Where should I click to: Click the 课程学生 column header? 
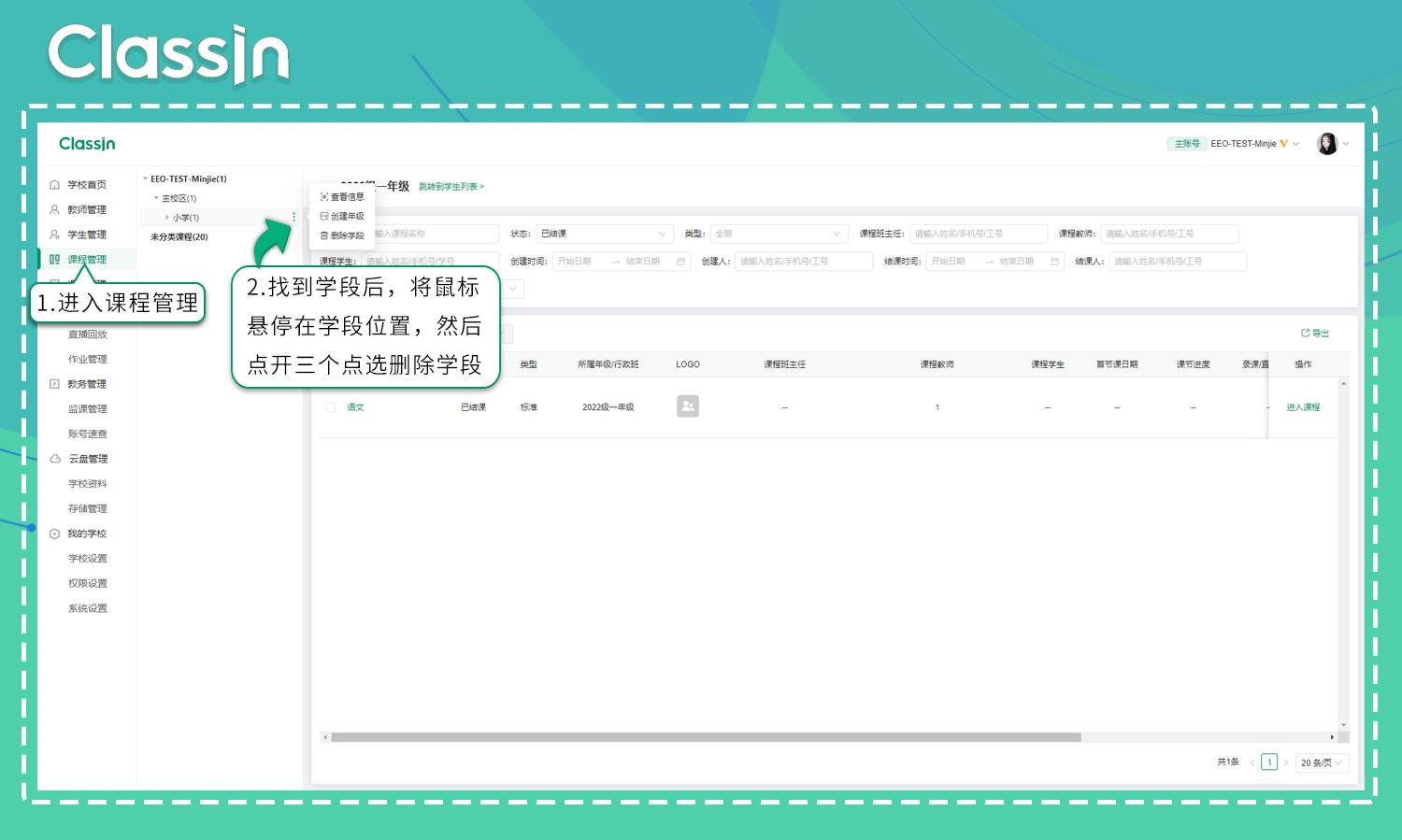(x=1048, y=364)
